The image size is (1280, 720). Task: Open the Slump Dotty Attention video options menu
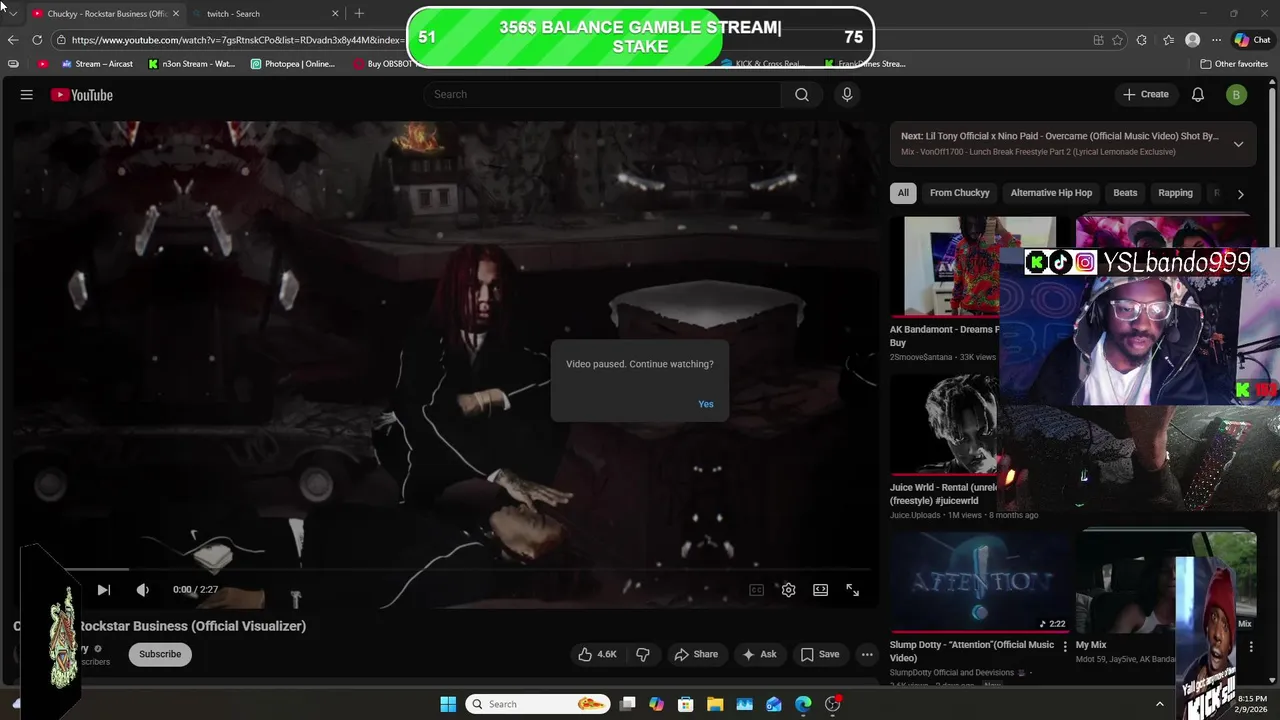(1065, 647)
